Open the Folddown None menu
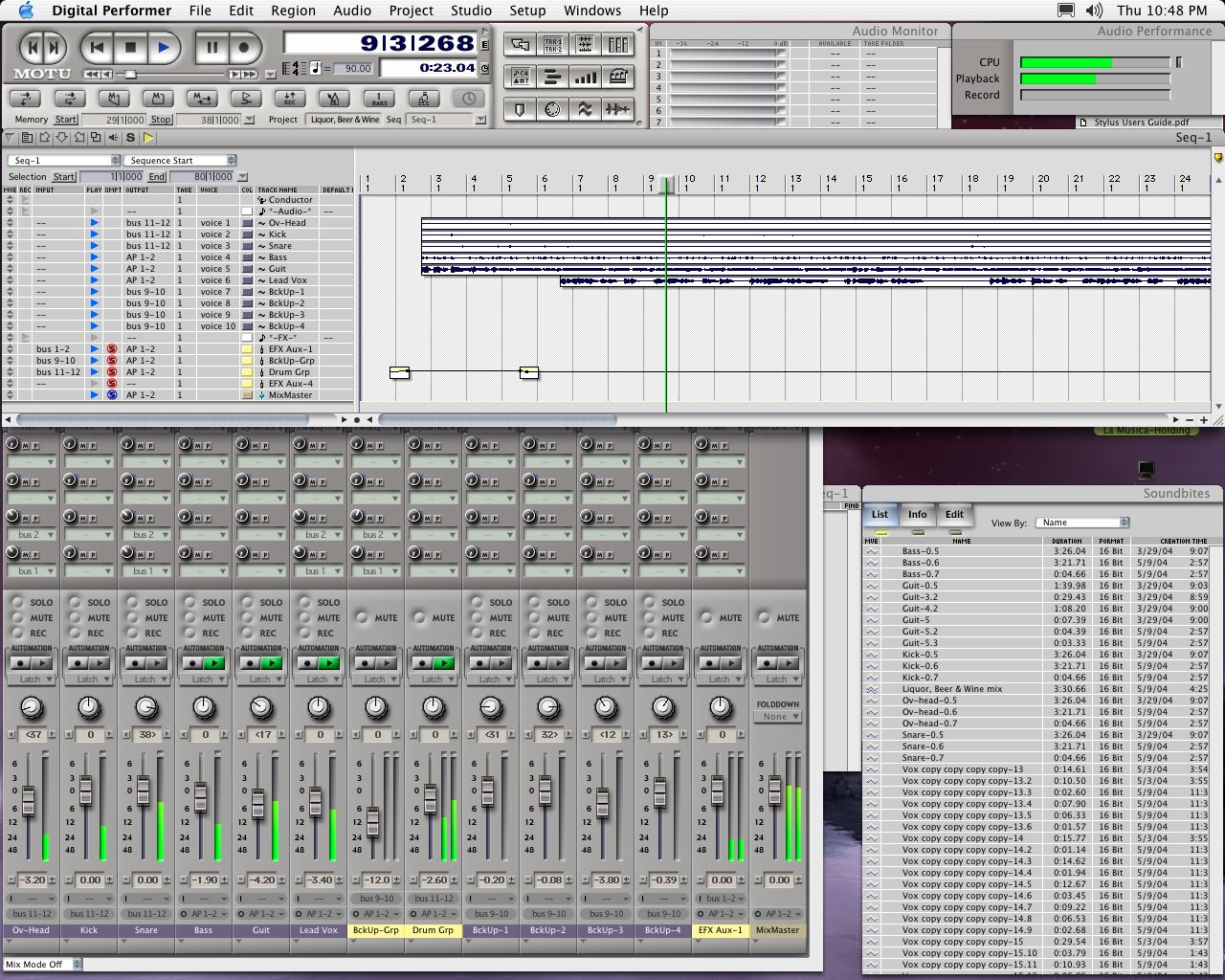 tap(777, 716)
